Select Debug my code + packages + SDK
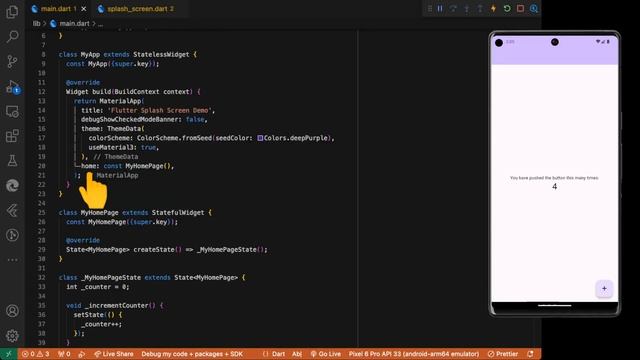640x360 pixels. click(x=192, y=354)
